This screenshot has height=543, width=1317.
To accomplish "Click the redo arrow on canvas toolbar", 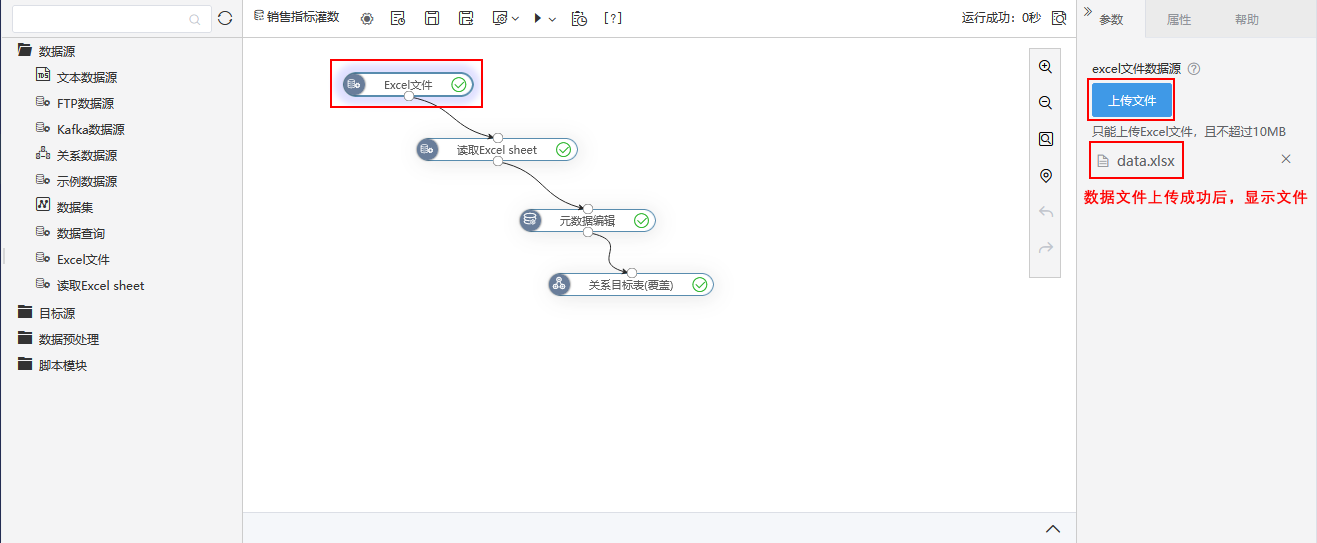I will pos(1046,247).
